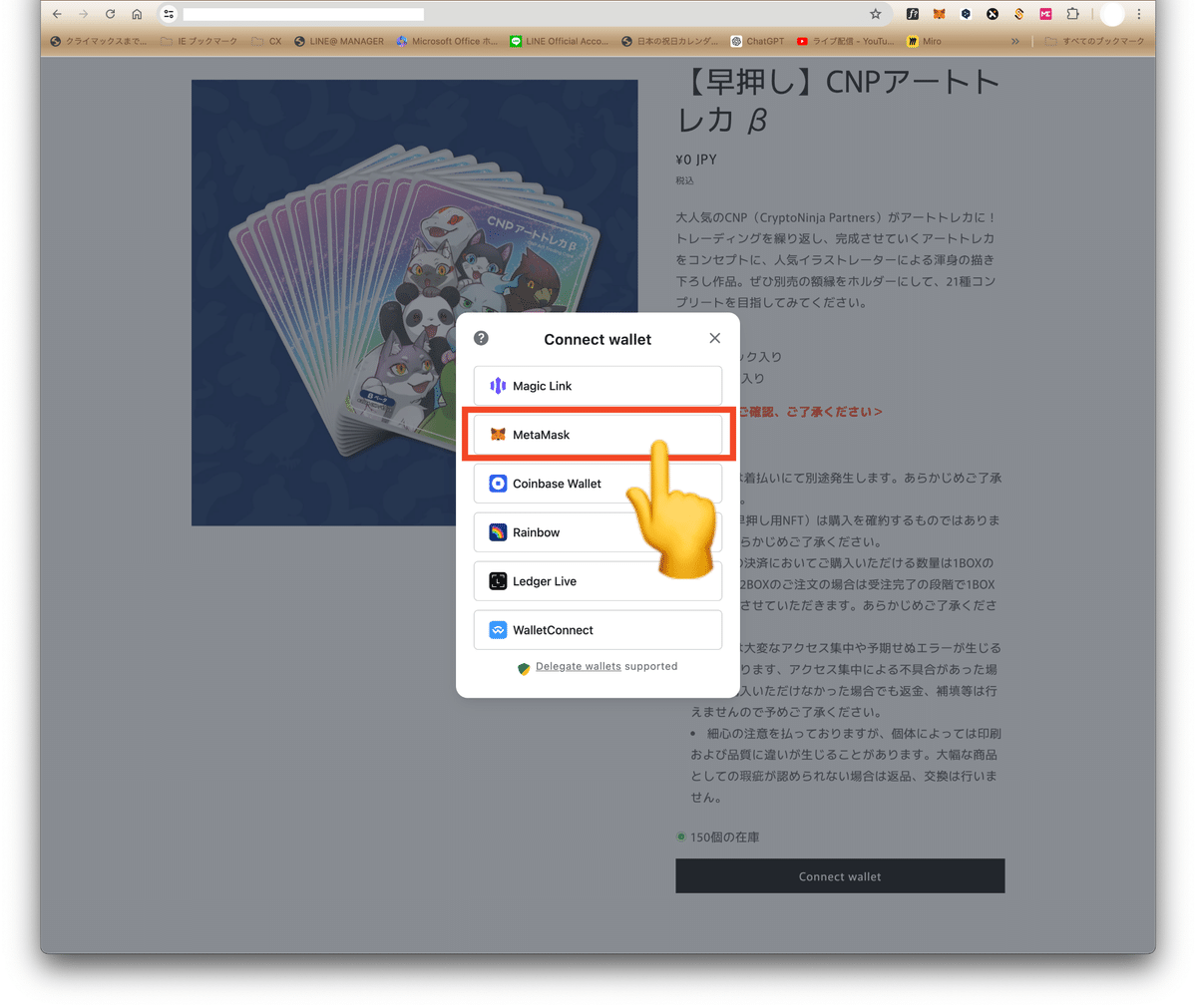The image size is (1197, 1008).
Task: Open the pink ME extension icon
Action: (1045, 14)
